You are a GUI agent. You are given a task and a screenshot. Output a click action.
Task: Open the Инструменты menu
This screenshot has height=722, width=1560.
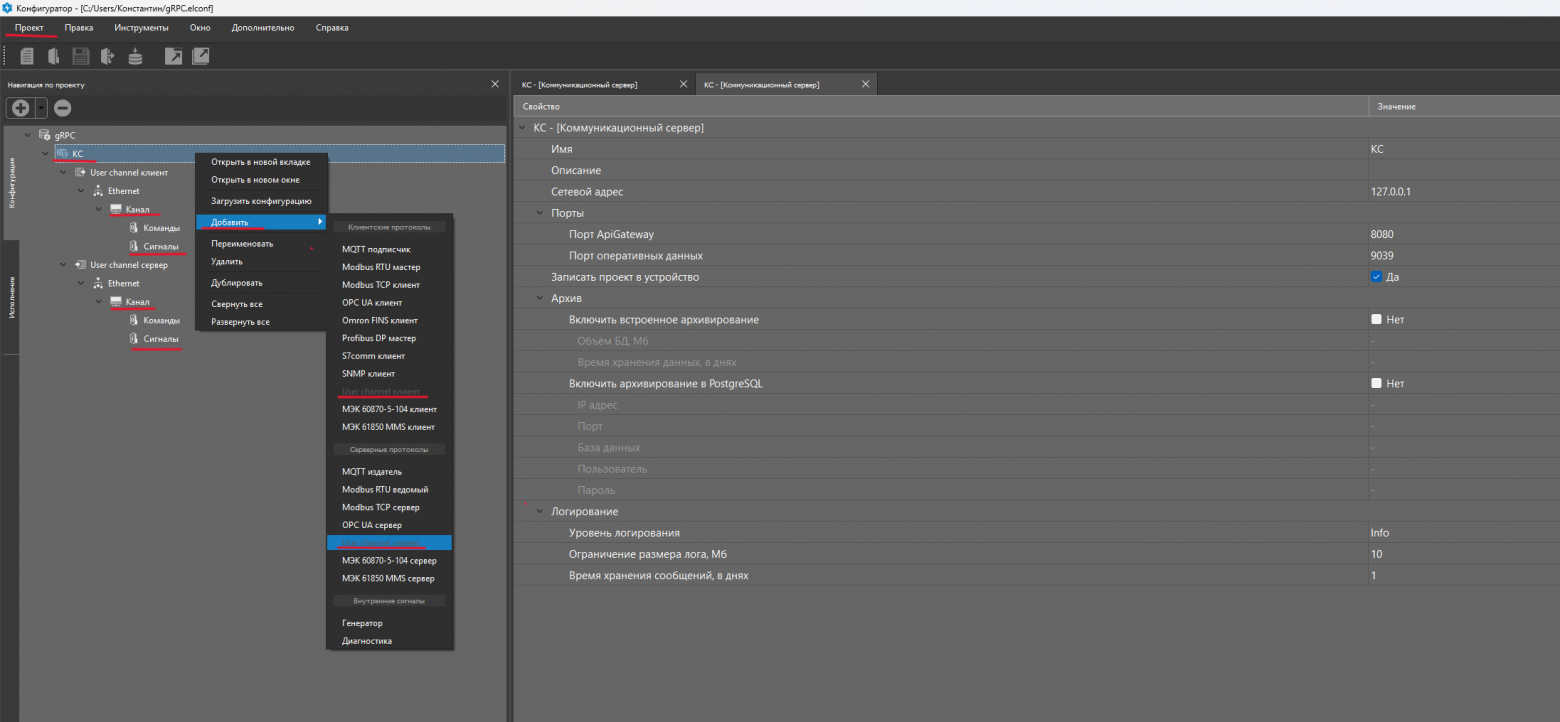141,28
